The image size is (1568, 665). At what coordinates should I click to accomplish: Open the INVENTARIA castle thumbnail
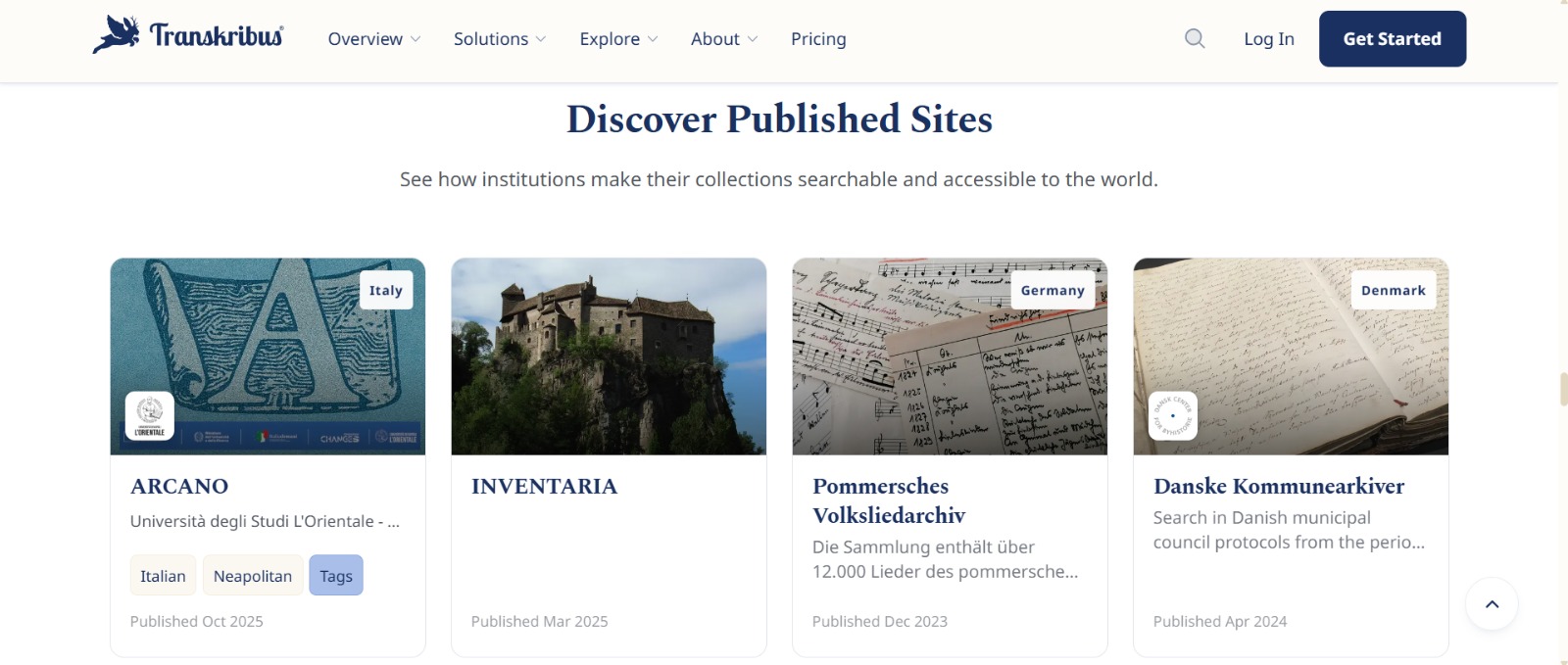click(609, 356)
